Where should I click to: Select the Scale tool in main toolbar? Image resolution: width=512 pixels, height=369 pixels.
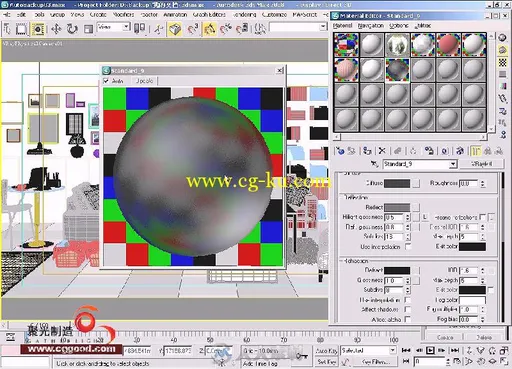(88, 29)
